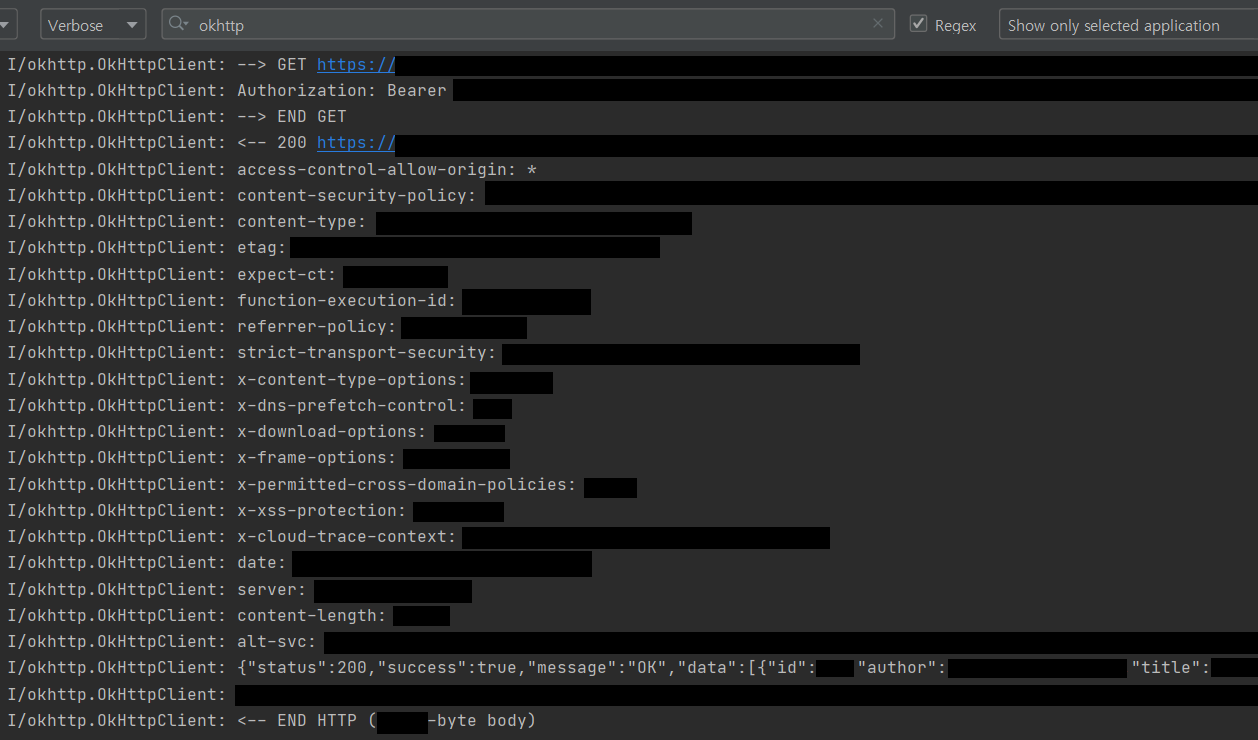
Task: Open the Show only selected application dropdown
Action: [1128, 24]
